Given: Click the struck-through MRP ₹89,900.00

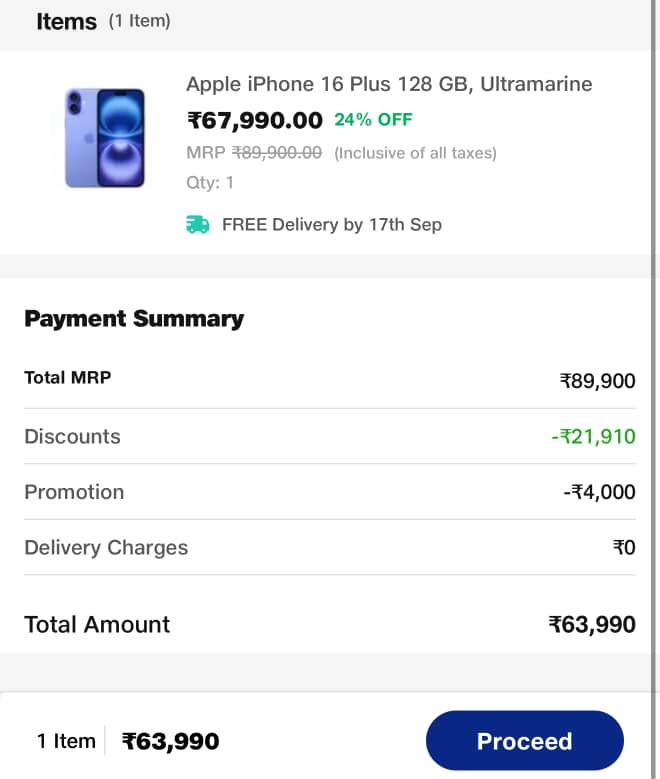Looking at the screenshot, I should click(x=276, y=153).
